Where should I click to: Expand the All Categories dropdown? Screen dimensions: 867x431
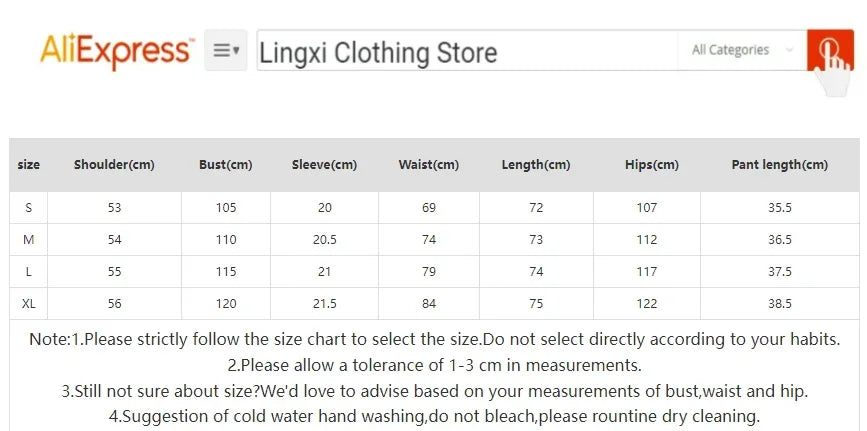point(741,50)
